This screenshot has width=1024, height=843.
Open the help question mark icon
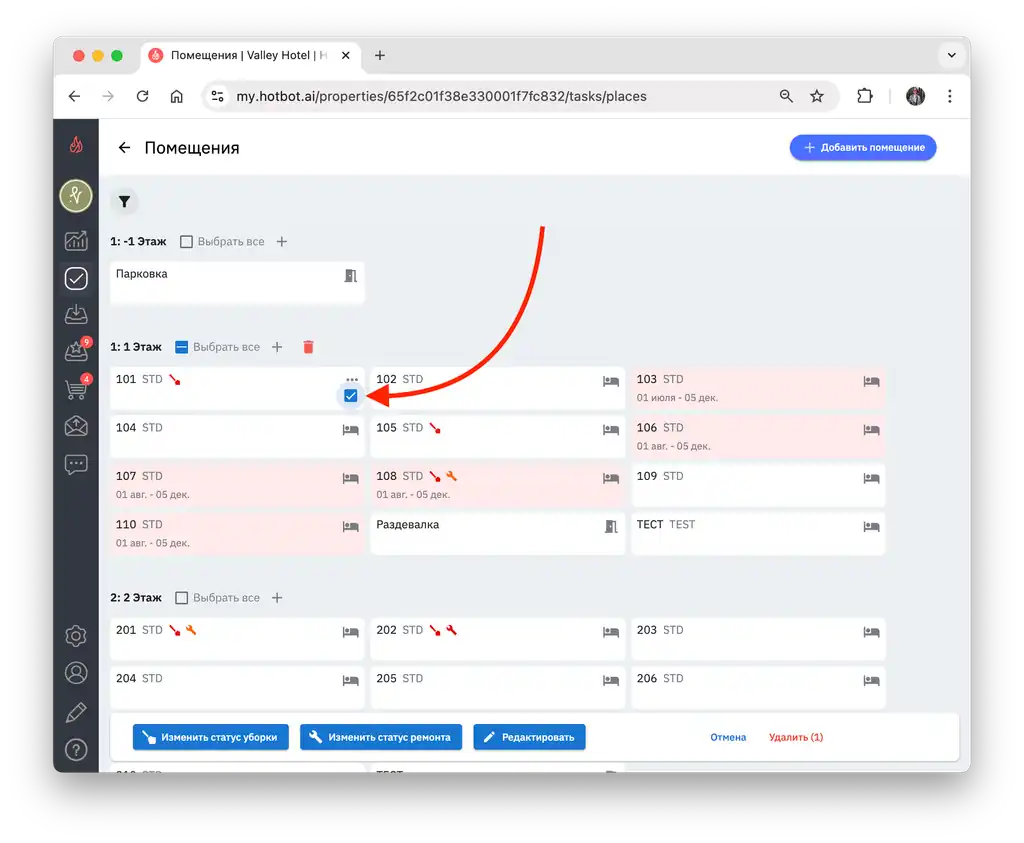(x=76, y=750)
